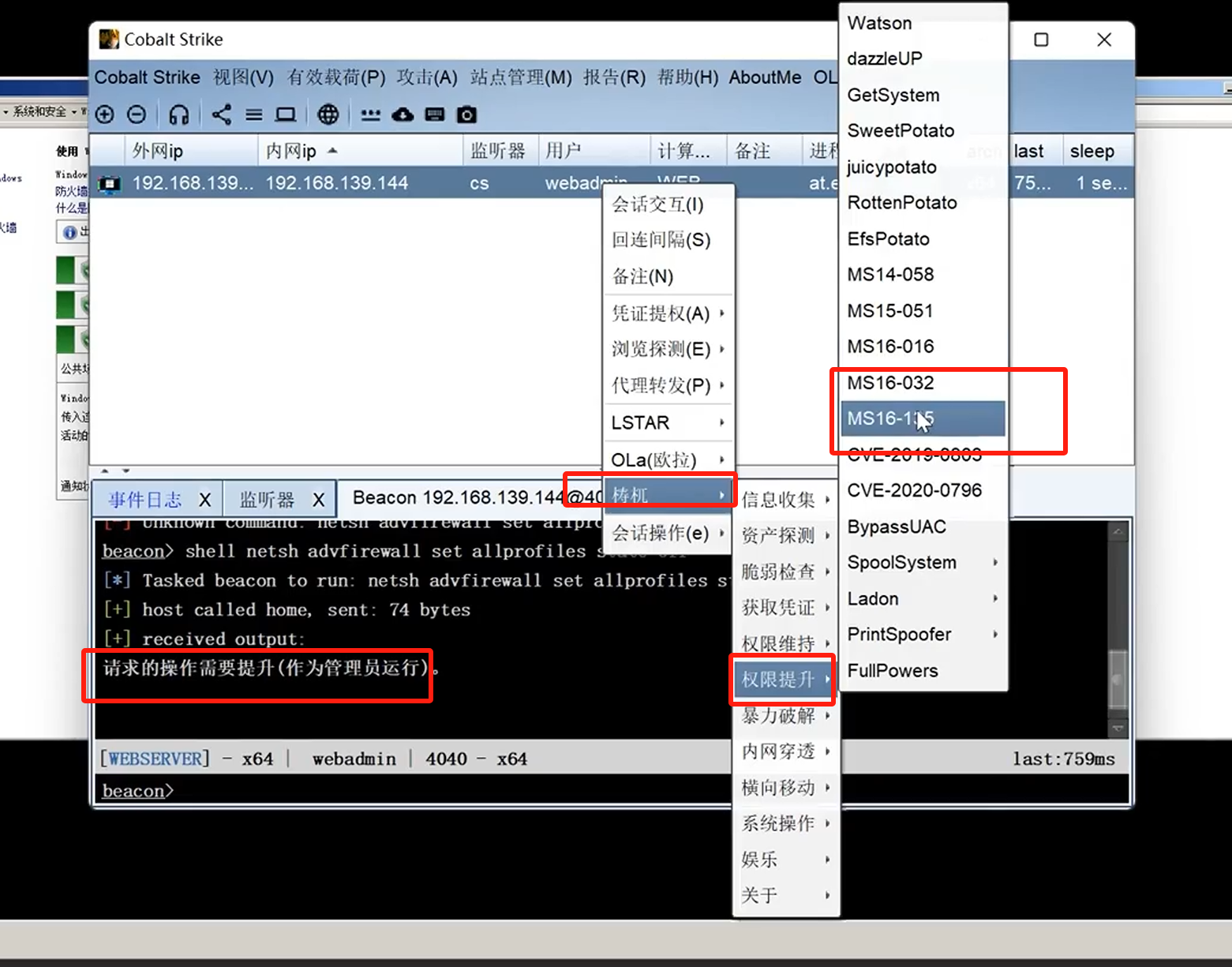Sort by sleep column header
Screen dimensions: 1232x967
coord(1097,151)
